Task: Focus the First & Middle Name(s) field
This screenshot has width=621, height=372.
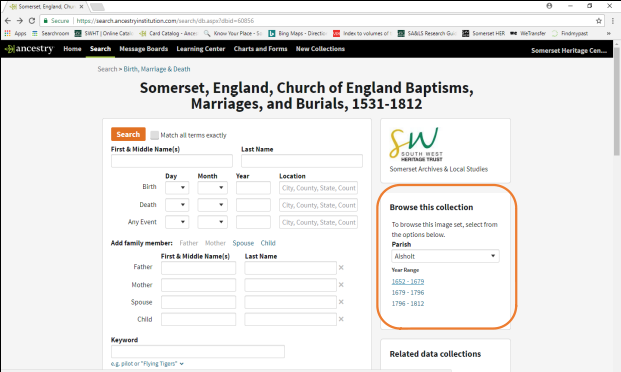Action: (171, 161)
